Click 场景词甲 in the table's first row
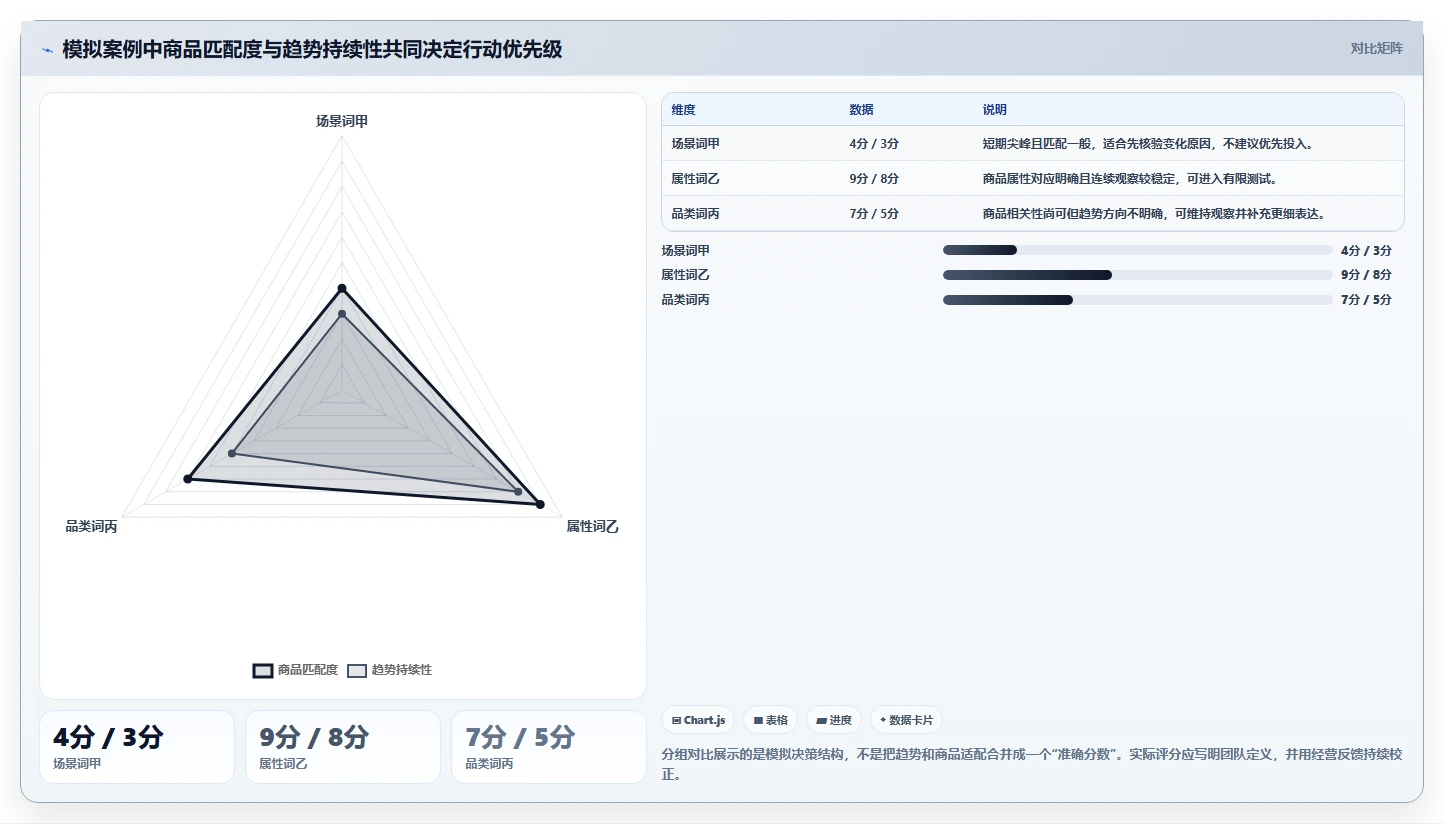Screen dimensions: 1444x824 click(696, 143)
